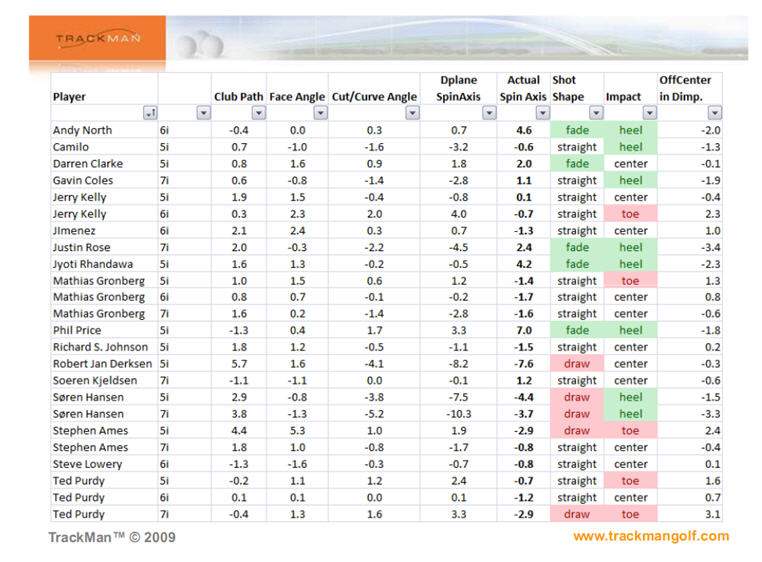
Task: Expand the Dplane SpinAxis filter dropdown
Action: 488,113
